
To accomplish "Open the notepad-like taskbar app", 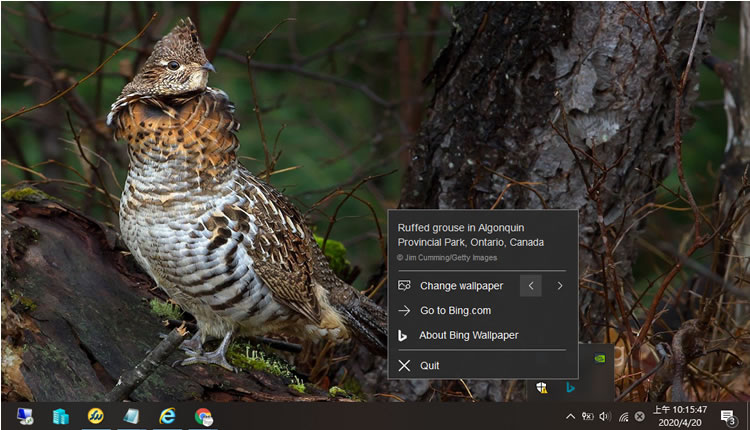I will 131,417.
